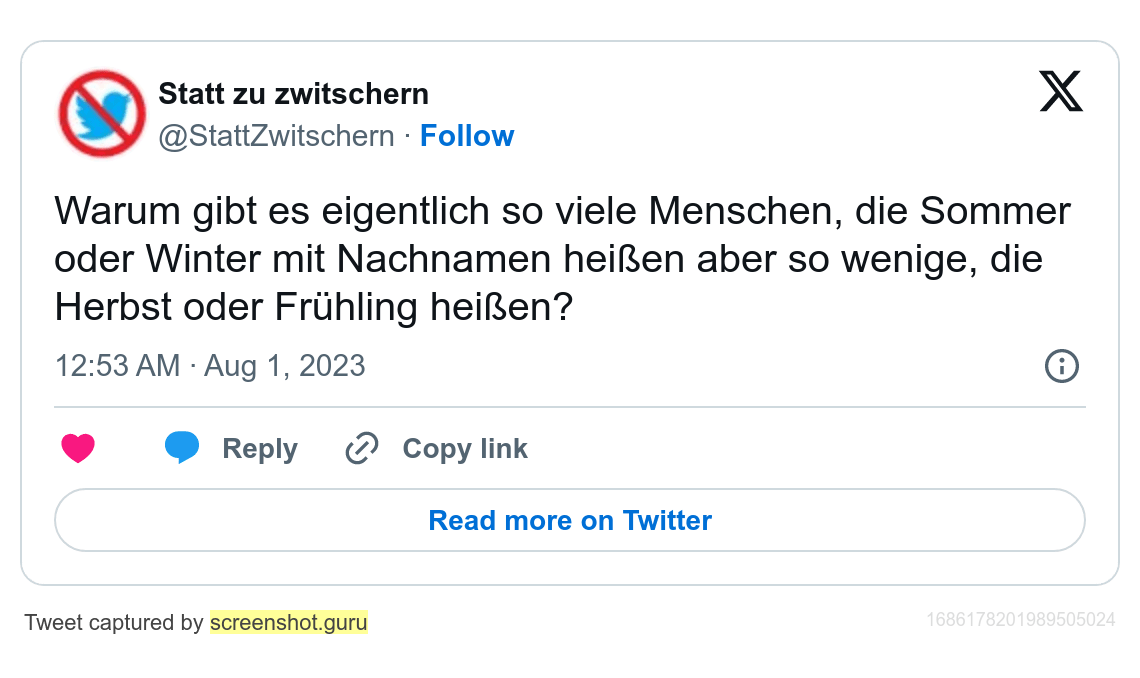Click the word Herbst in the tweet

click(109, 308)
